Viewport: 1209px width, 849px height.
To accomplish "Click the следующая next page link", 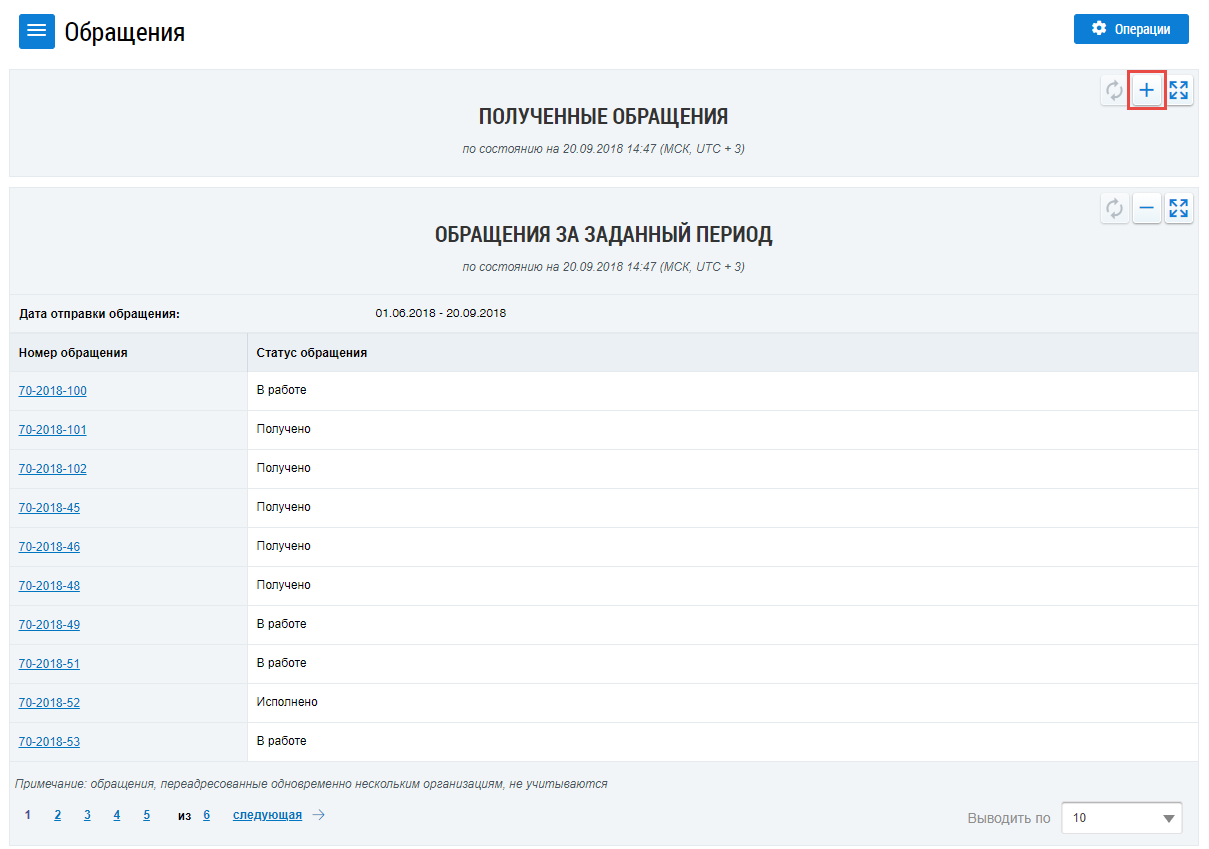I will click(267, 815).
